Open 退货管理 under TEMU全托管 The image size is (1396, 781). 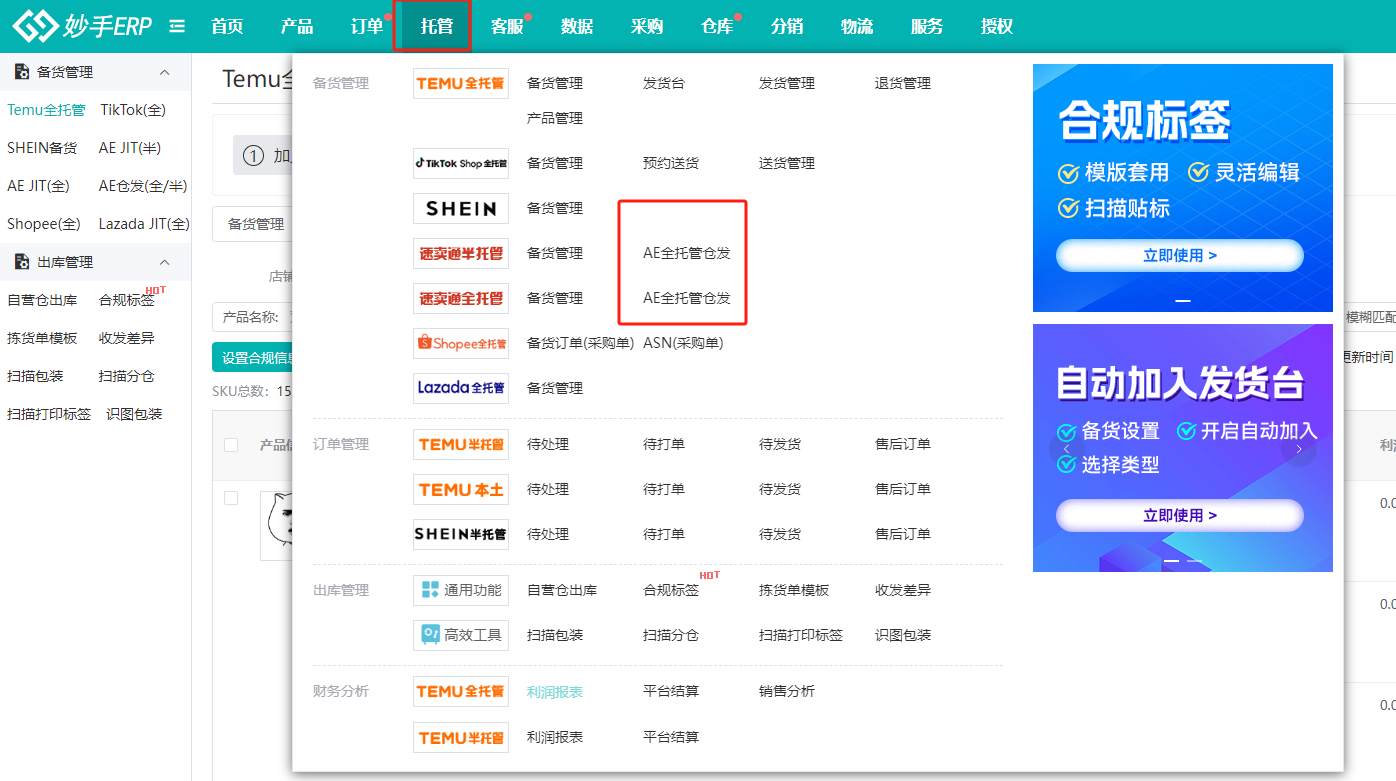click(x=903, y=83)
